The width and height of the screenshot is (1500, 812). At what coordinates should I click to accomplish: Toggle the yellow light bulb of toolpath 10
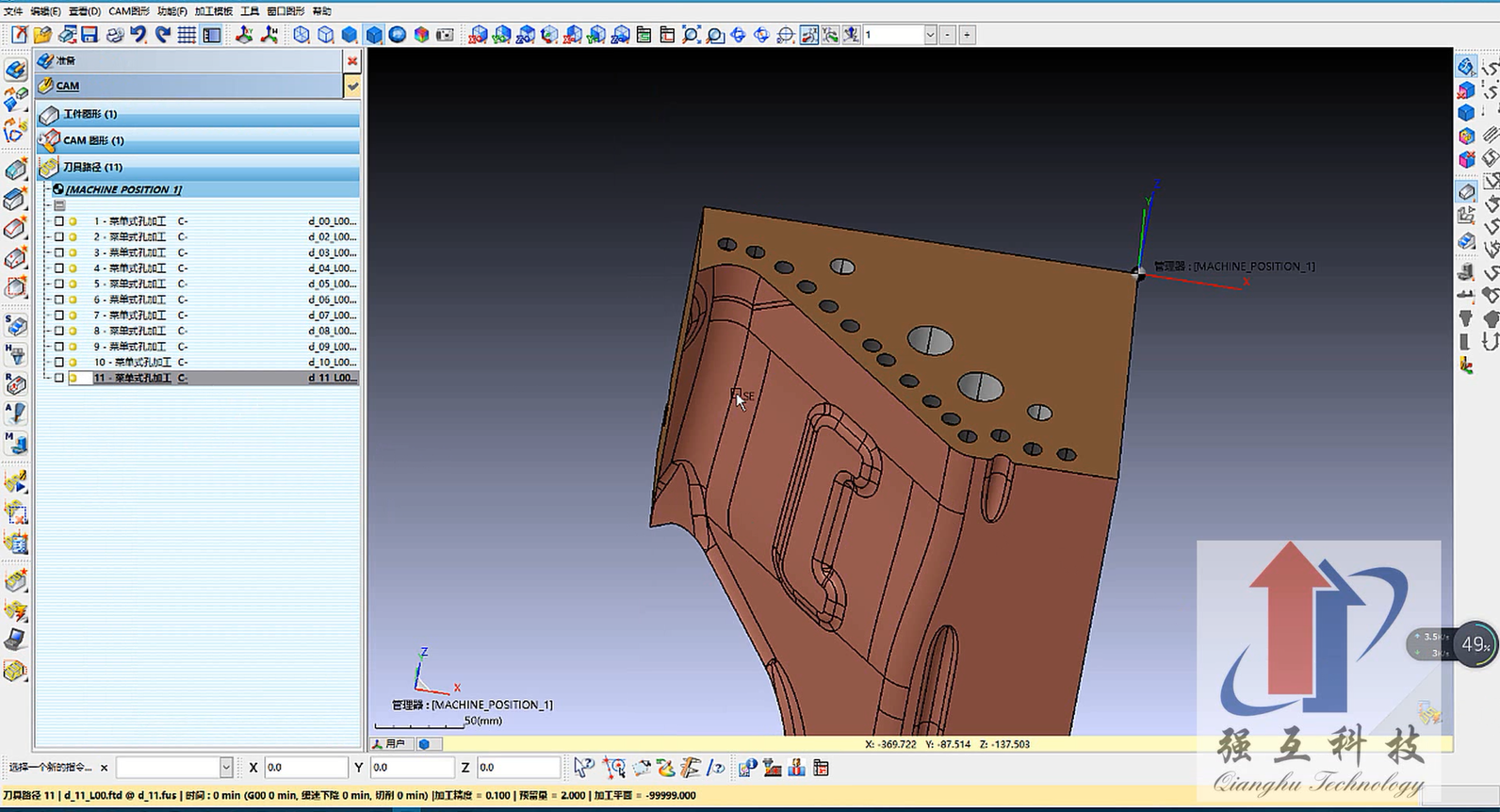[73, 362]
